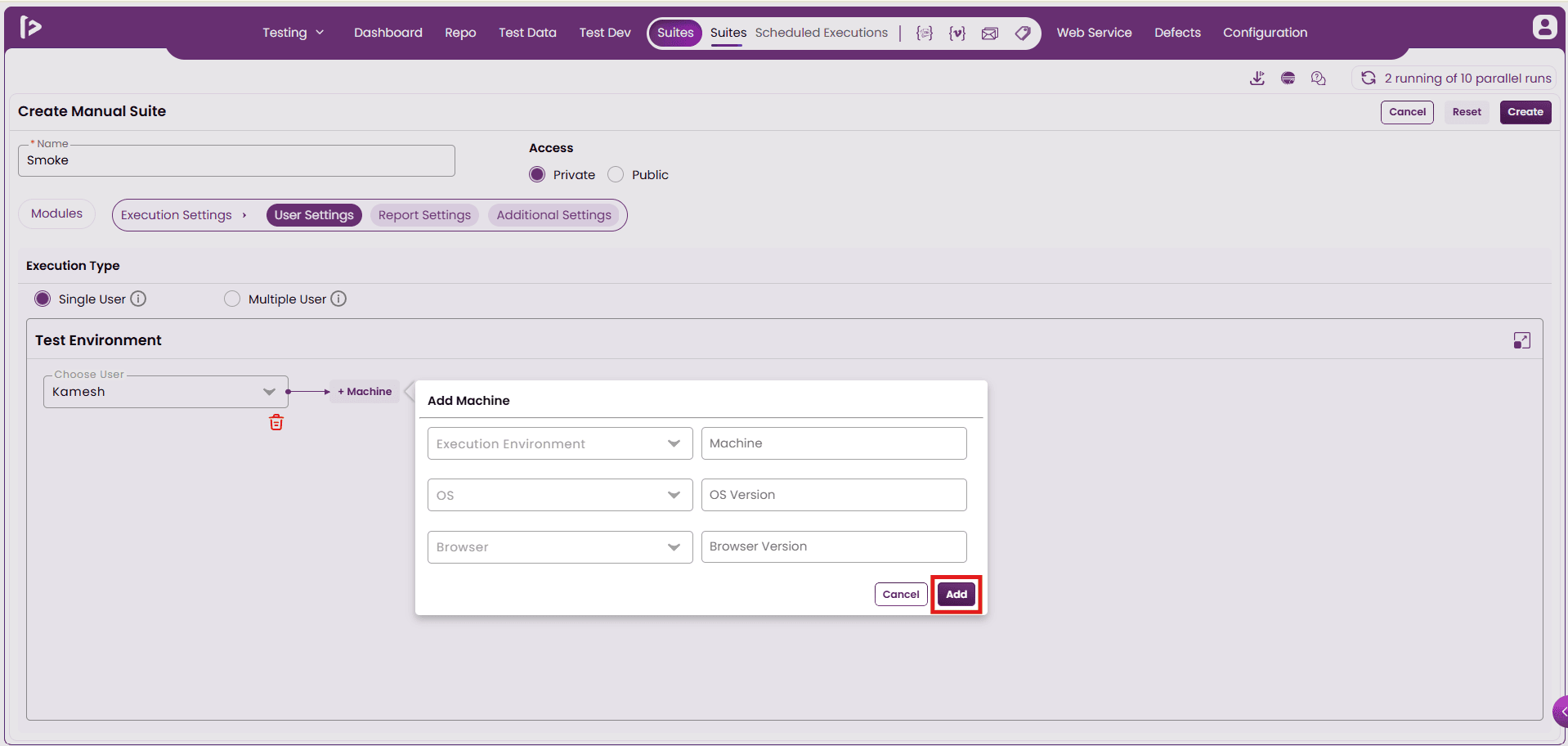Choose the Private access radio button

[x=537, y=174]
